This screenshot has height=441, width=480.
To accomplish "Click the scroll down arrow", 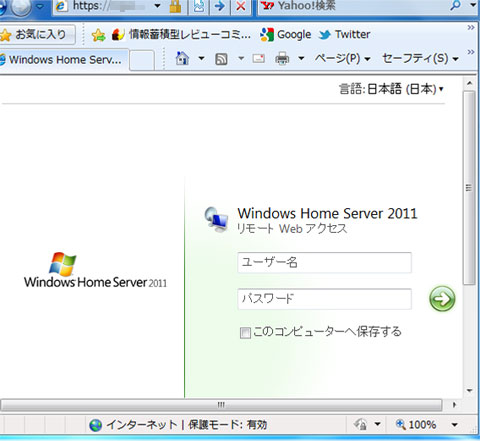I will pos(469,390).
